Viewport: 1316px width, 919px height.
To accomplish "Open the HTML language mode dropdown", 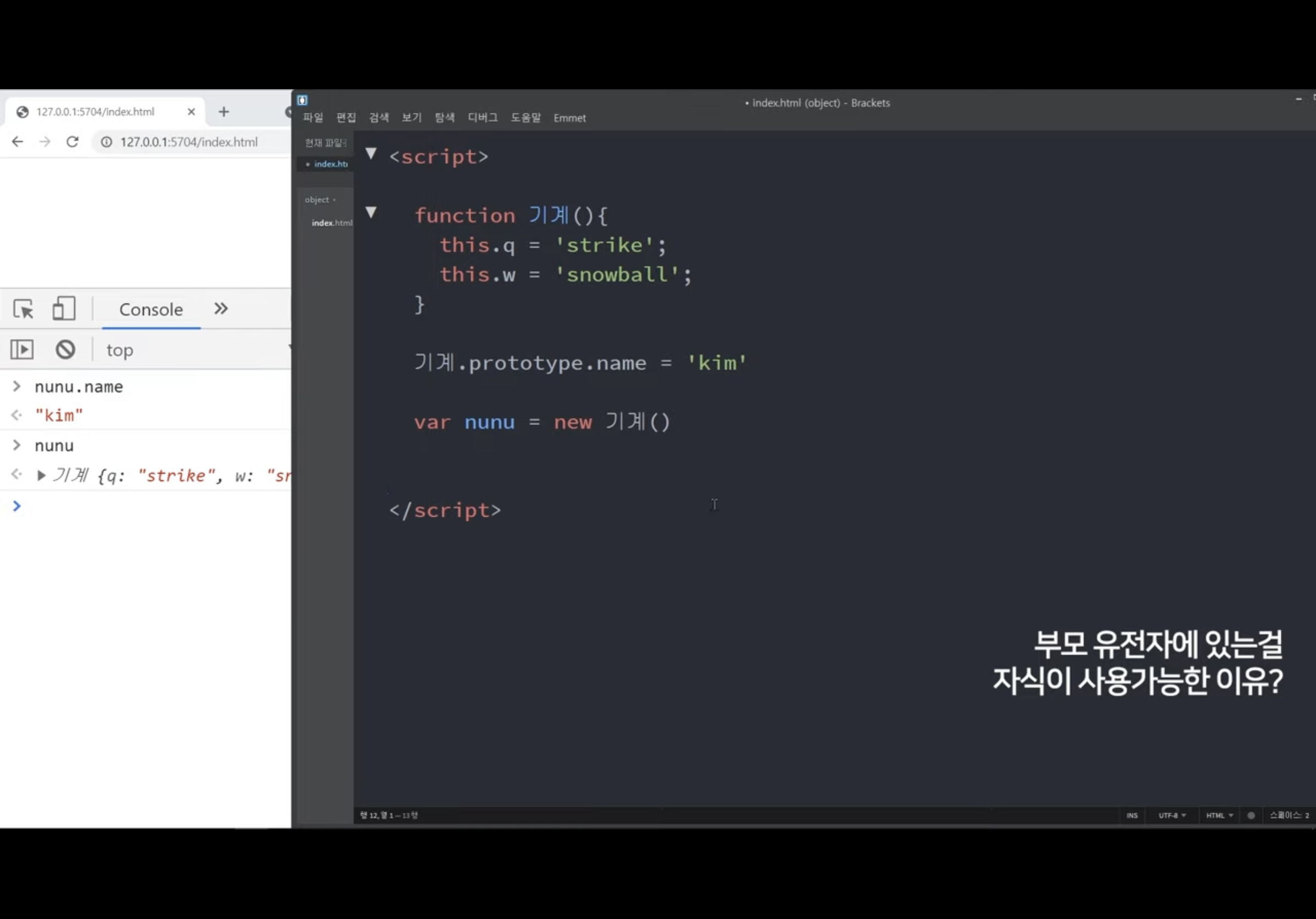I will coord(1218,815).
